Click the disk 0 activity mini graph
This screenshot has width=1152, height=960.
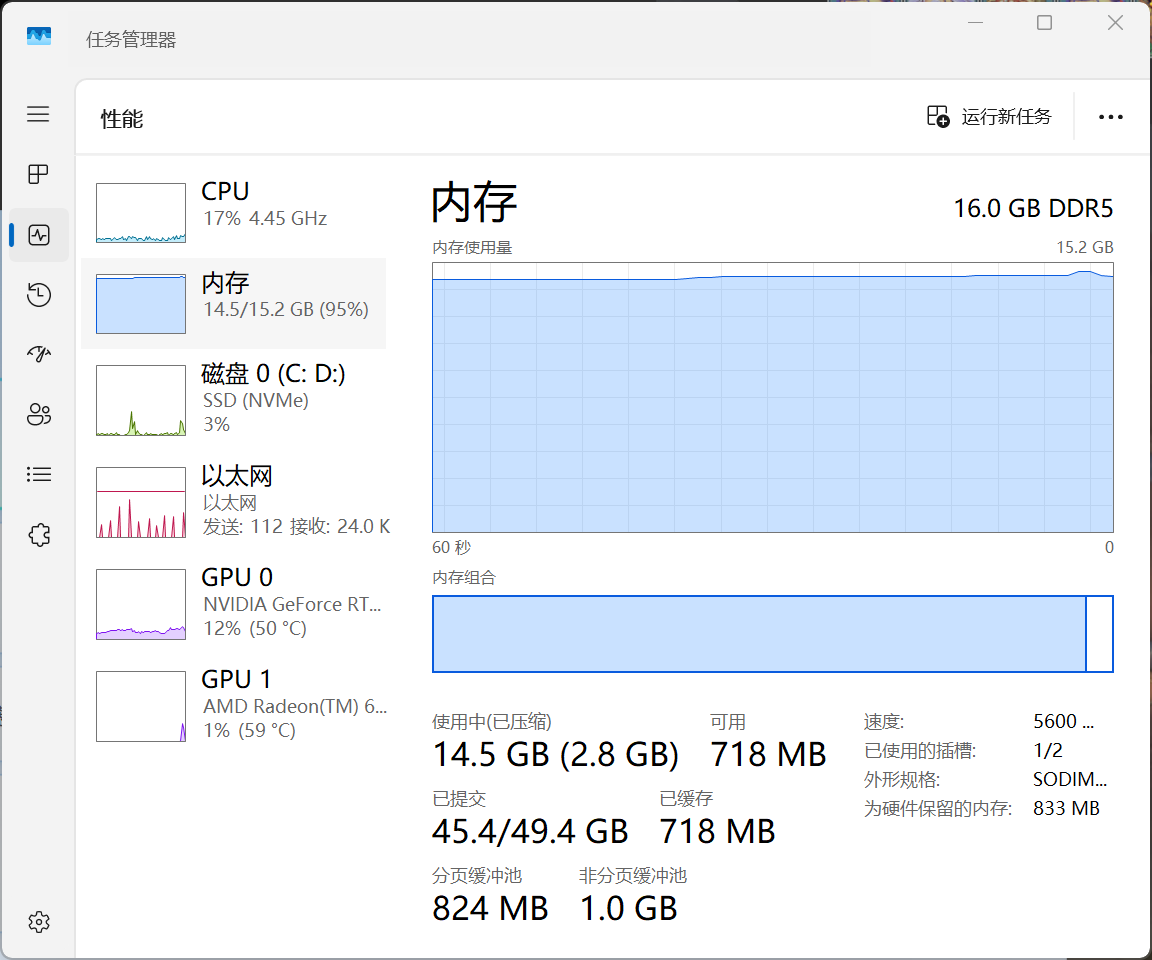[141, 400]
